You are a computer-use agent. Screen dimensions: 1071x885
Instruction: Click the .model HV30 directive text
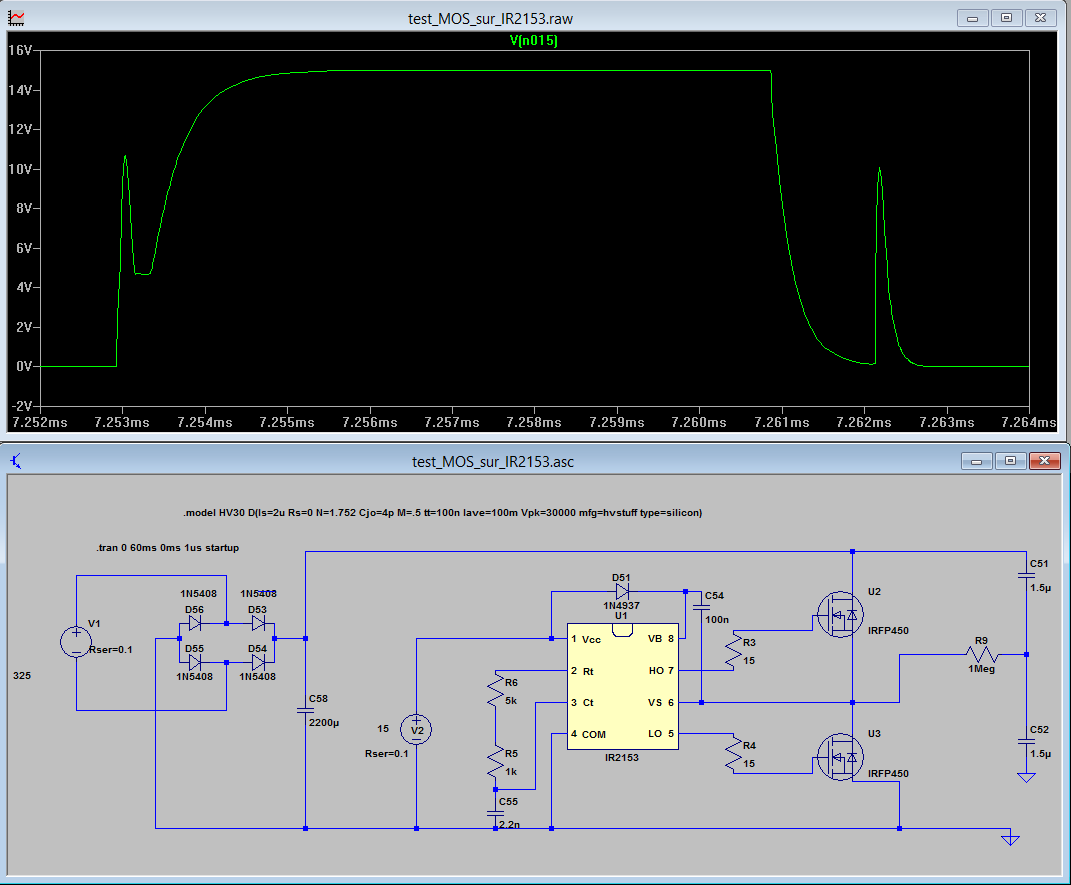pyautogui.click(x=442, y=512)
